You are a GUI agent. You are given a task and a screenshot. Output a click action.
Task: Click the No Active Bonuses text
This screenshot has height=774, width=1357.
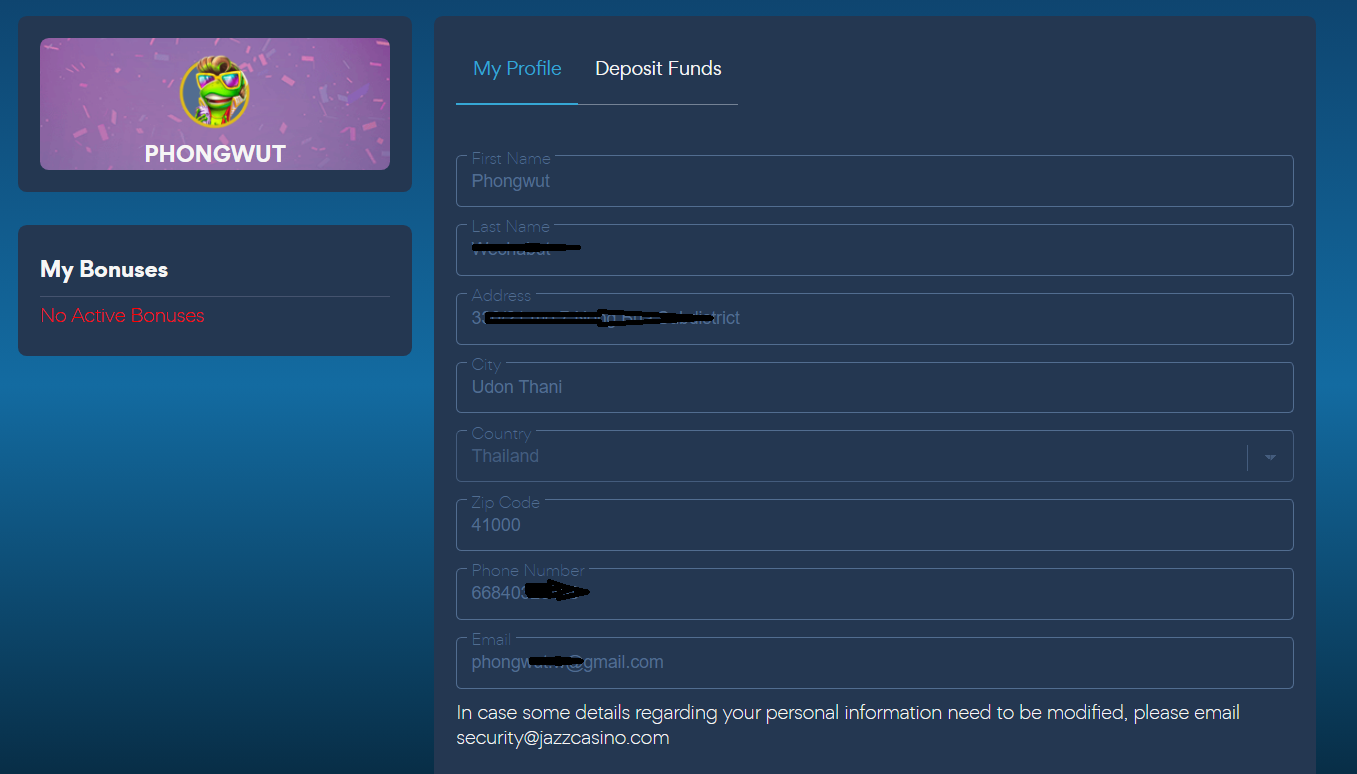click(122, 315)
